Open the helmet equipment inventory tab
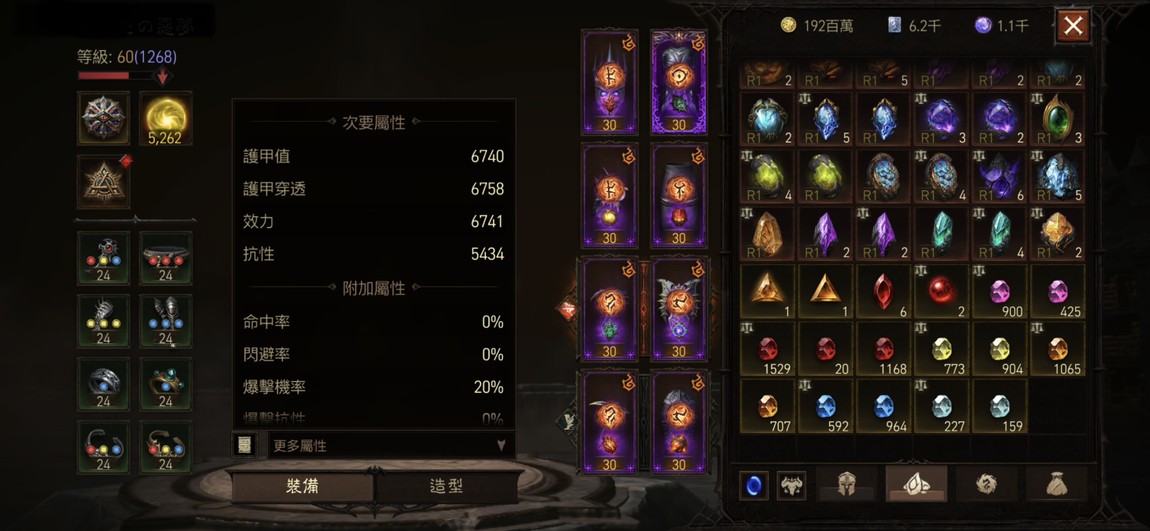This screenshot has height=531, width=1150. click(x=846, y=484)
